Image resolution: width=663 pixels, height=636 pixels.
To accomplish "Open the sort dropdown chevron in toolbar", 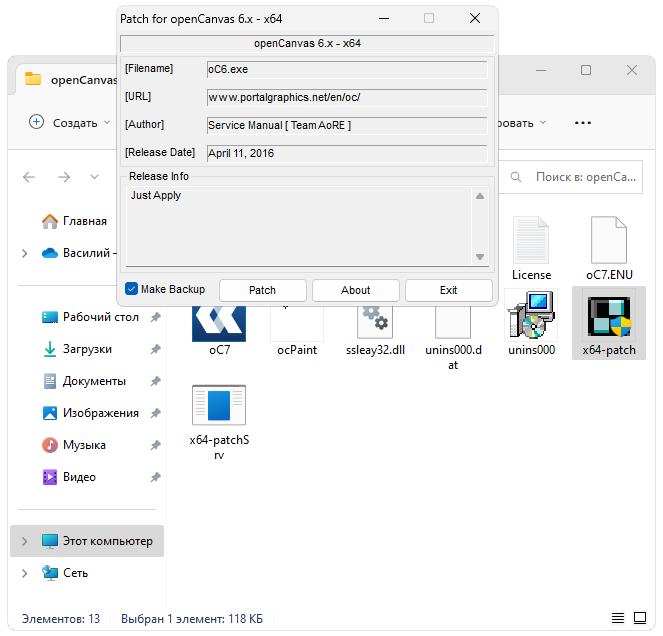I will 543,123.
